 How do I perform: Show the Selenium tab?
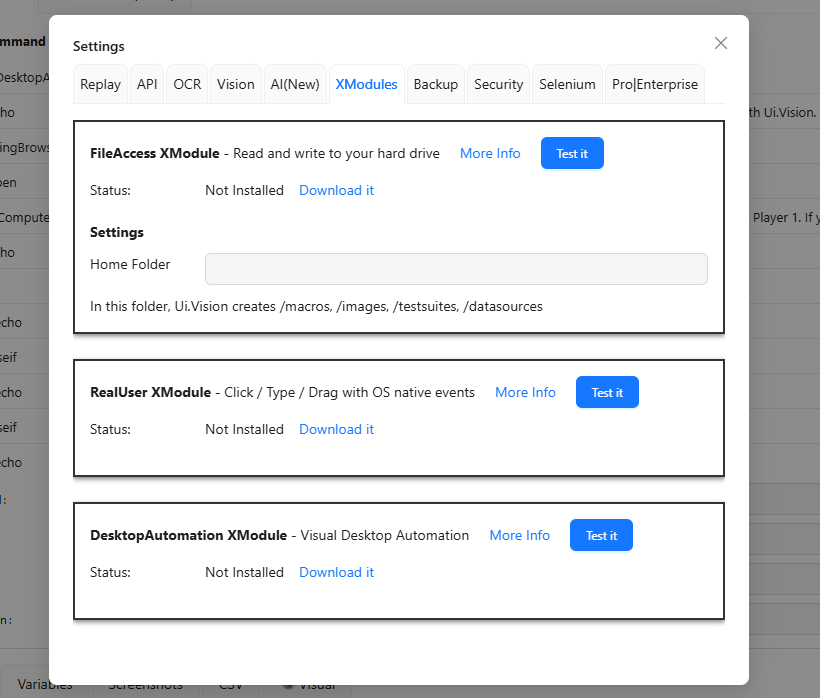click(x=567, y=85)
